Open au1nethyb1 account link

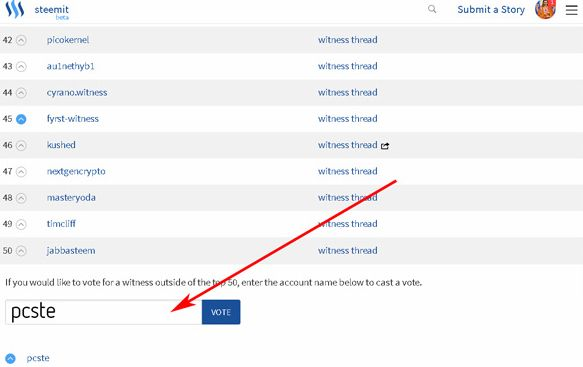pyautogui.click(x=70, y=66)
